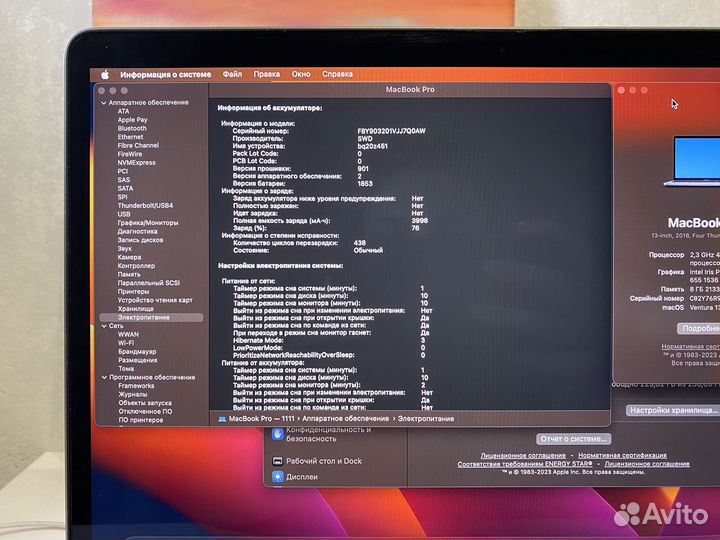This screenshot has height=540, width=720.
Task: Select USB in the sidebar
Action: (124, 214)
